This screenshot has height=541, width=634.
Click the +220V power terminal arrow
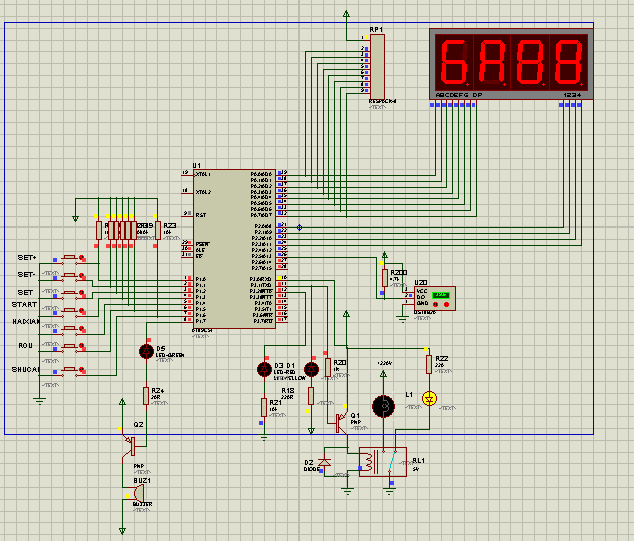click(x=383, y=374)
